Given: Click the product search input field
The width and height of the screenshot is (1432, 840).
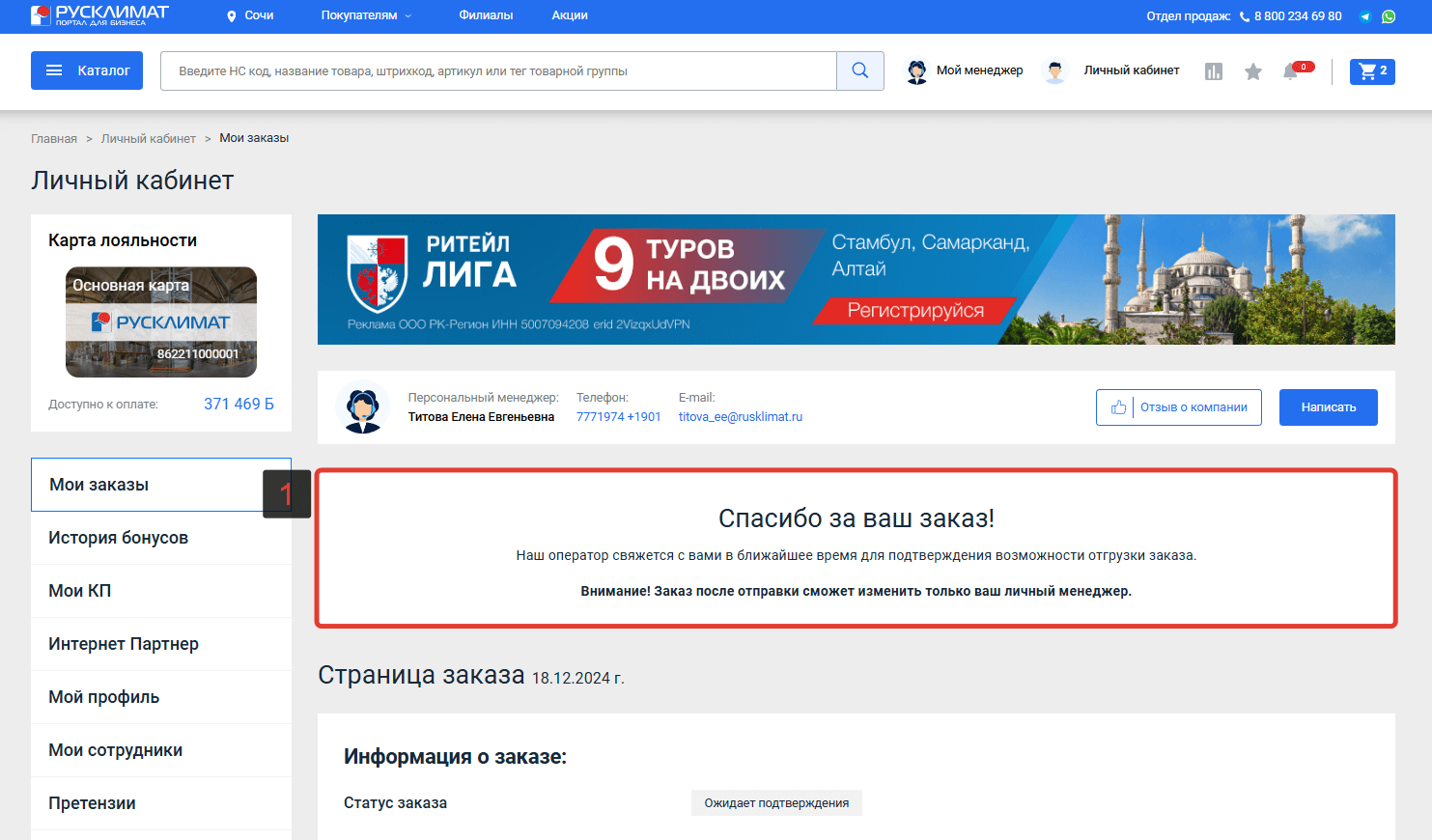Looking at the screenshot, I should click(x=498, y=70).
